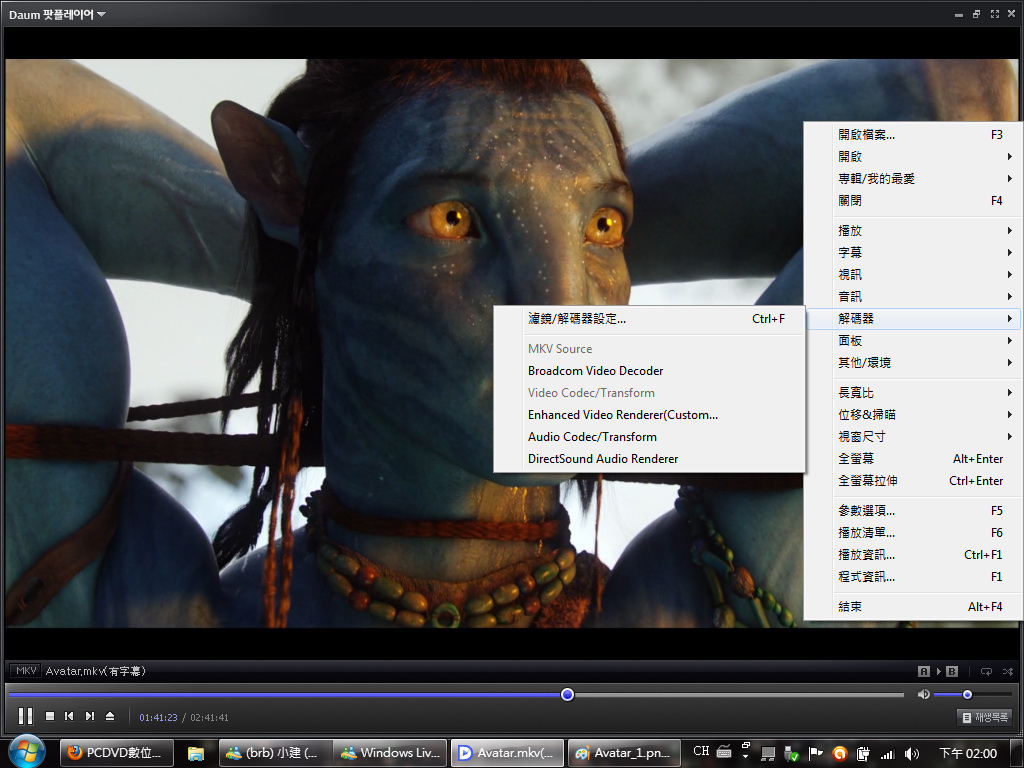
Task: Toggle the A-B repeat section button
Action: coord(939,671)
